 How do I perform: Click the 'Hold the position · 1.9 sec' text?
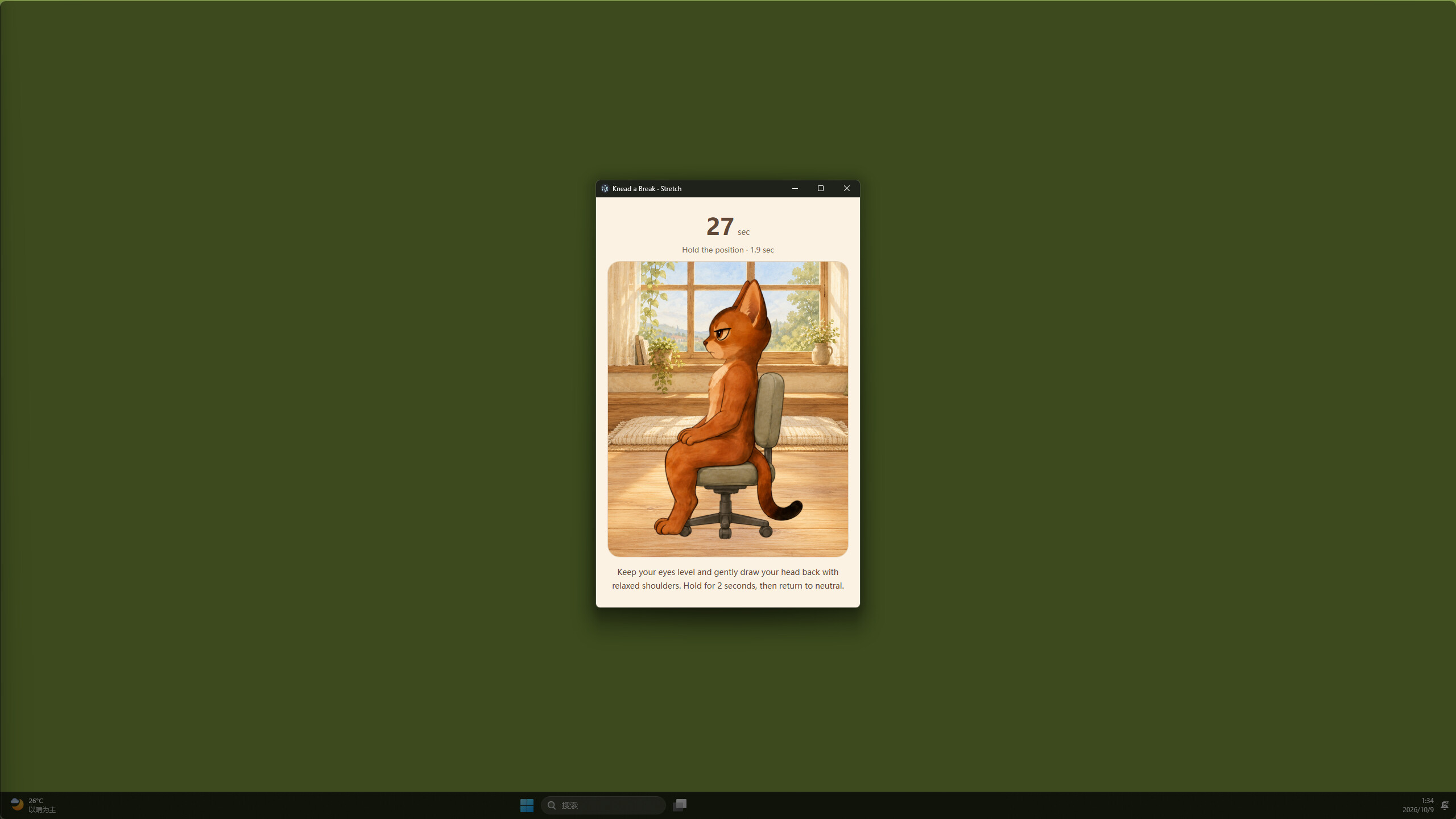click(727, 250)
